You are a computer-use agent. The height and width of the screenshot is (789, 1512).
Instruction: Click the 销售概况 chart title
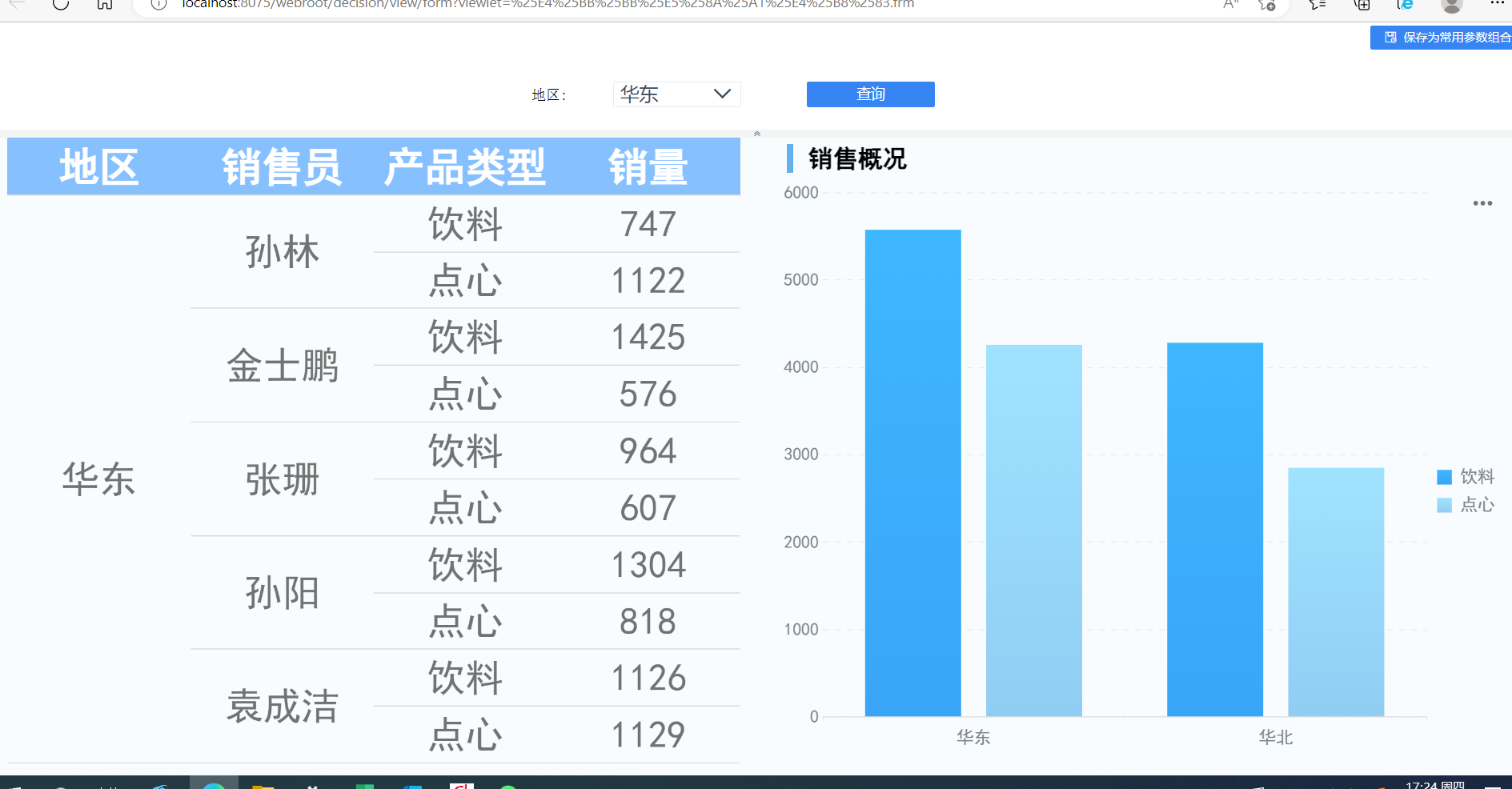tap(857, 159)
